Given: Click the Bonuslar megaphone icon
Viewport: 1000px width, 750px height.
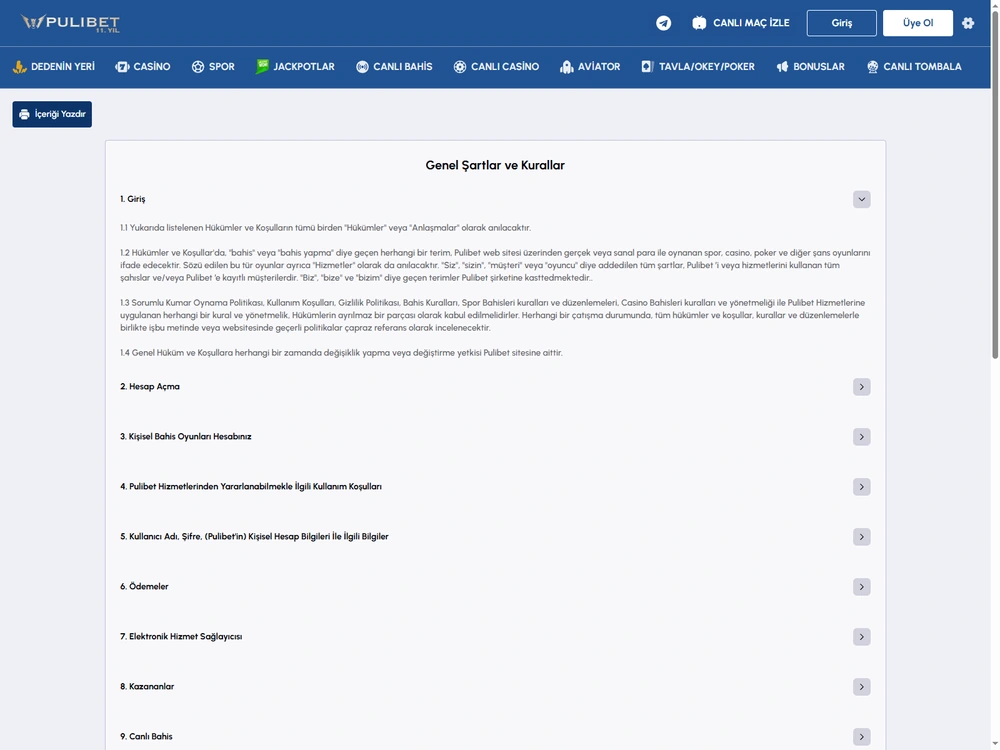Looking at the screenshot, I should 782,66.
